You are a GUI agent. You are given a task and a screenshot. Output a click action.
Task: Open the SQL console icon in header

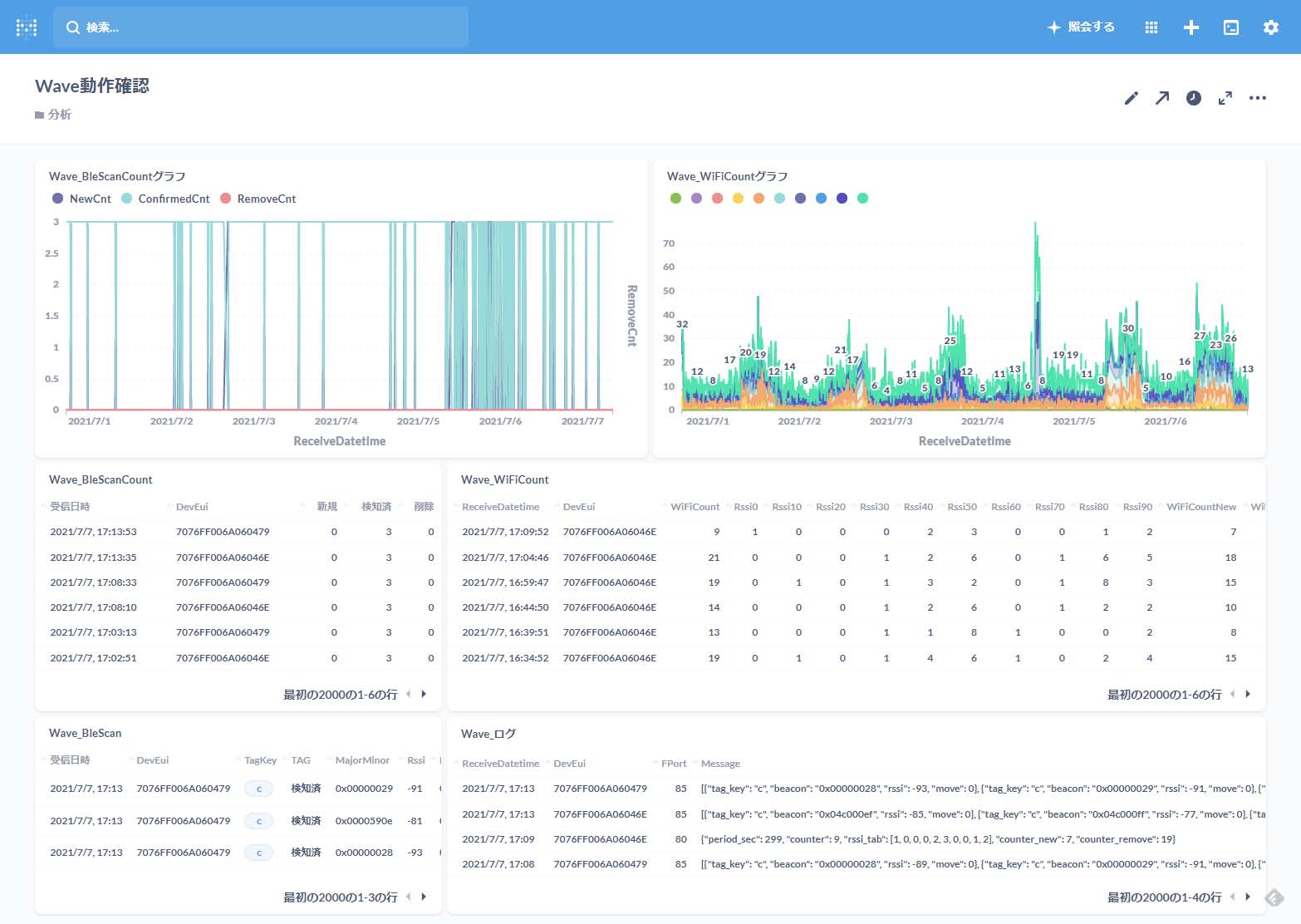(1230, 27)
